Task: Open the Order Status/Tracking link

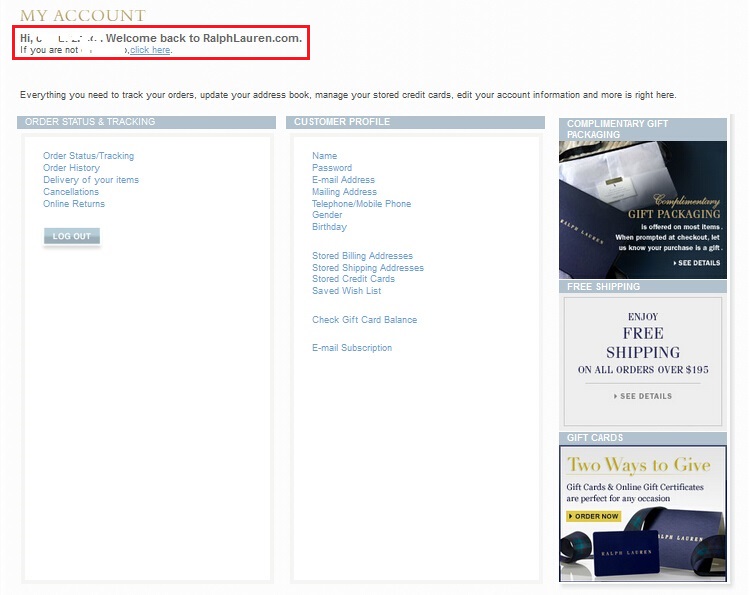Action: point(88,156)
